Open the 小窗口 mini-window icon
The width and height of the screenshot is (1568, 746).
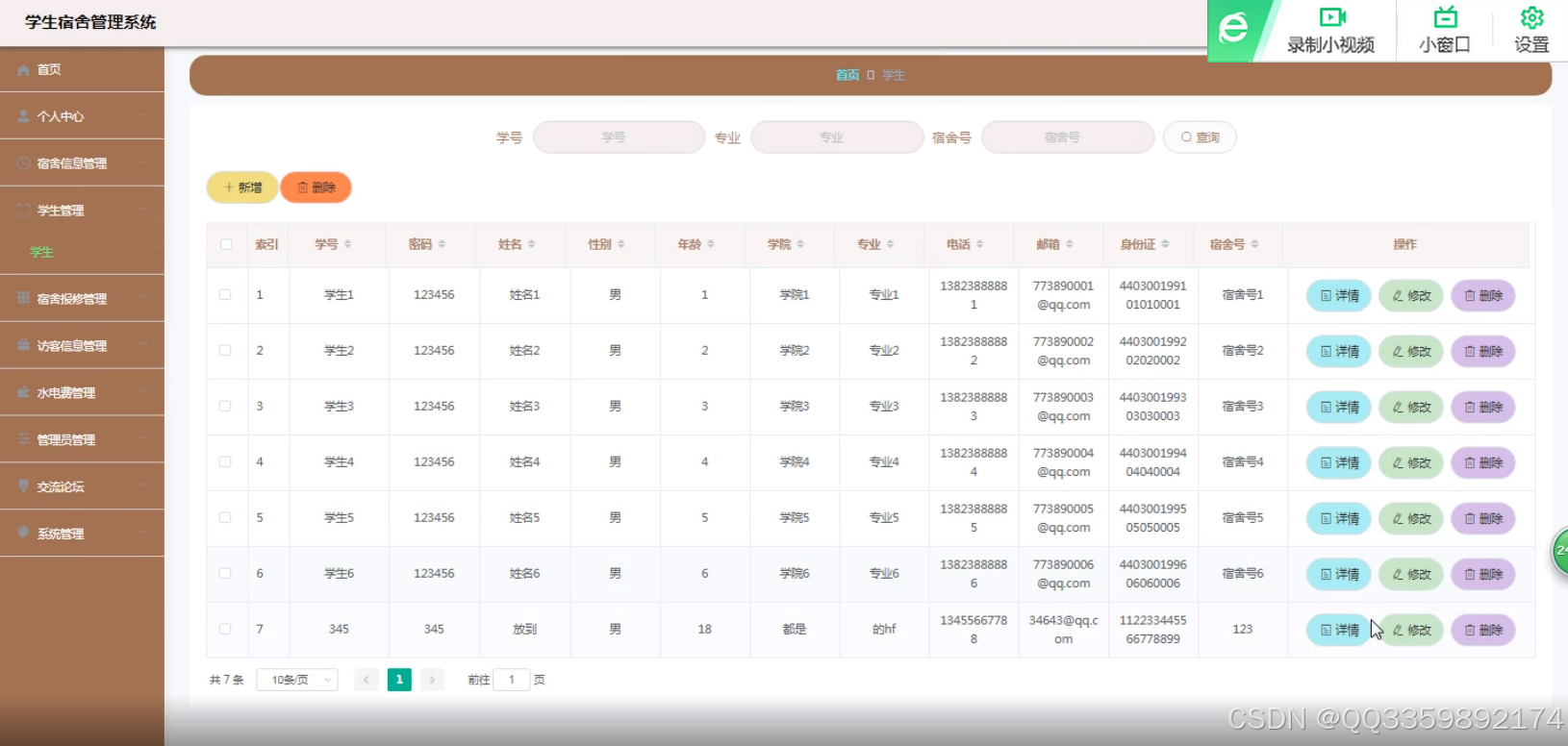1445,17
